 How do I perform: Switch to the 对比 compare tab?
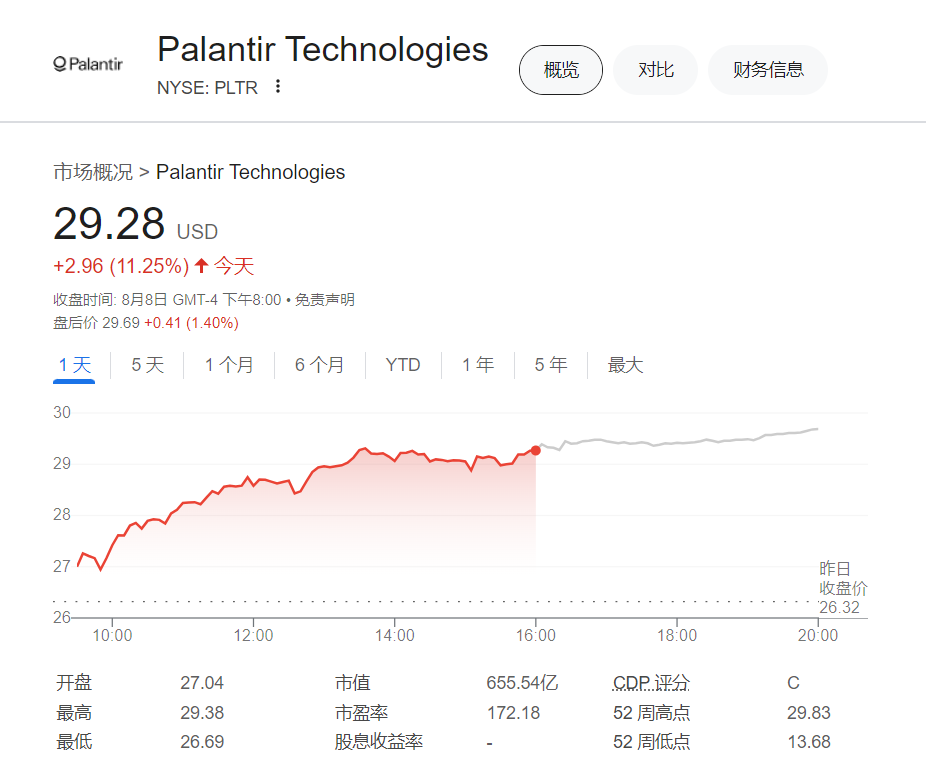(x=655, y=70)
